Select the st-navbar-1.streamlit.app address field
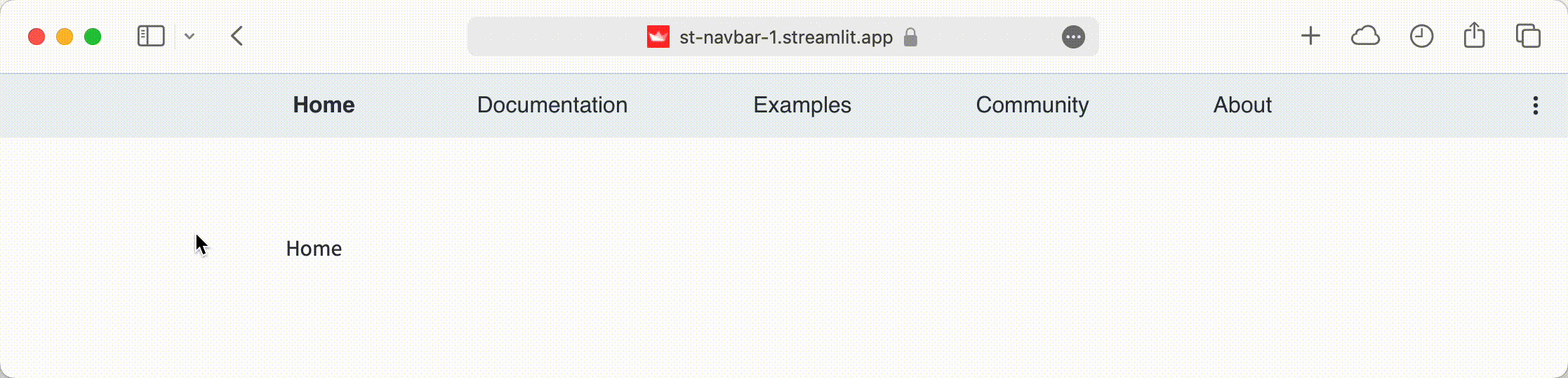 pos(783,37)
